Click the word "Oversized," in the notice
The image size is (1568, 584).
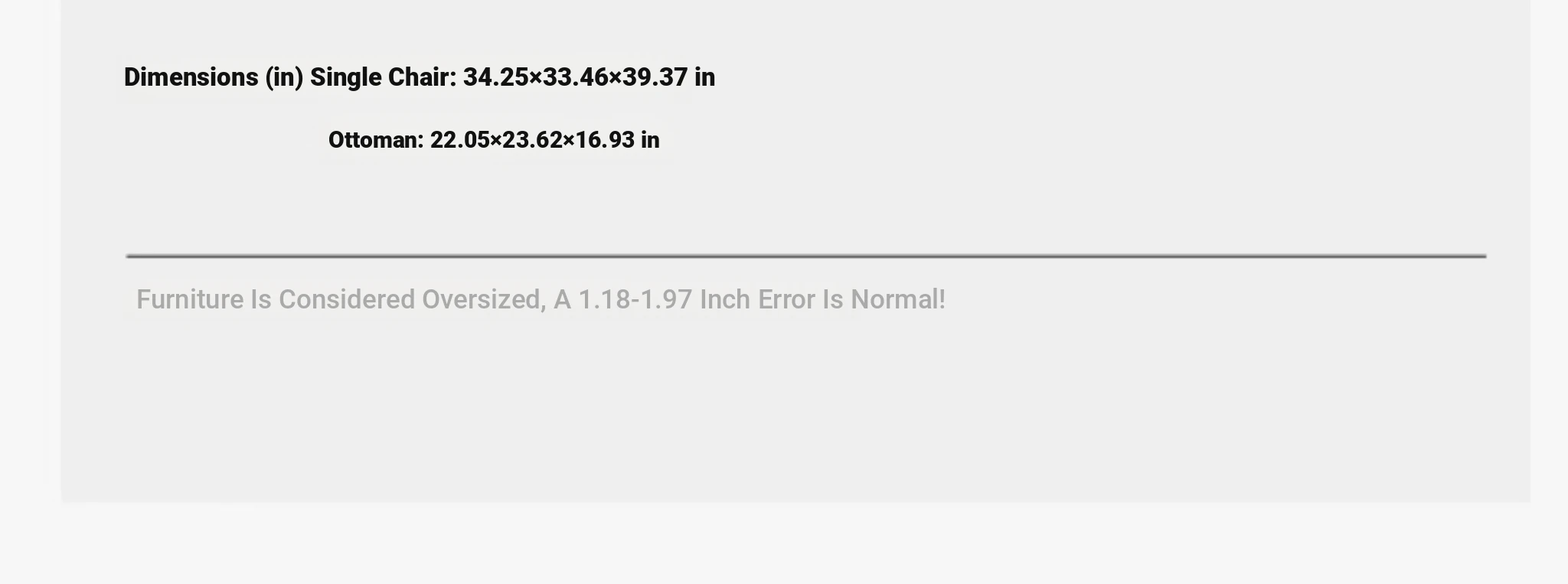(x=484, y=299)
